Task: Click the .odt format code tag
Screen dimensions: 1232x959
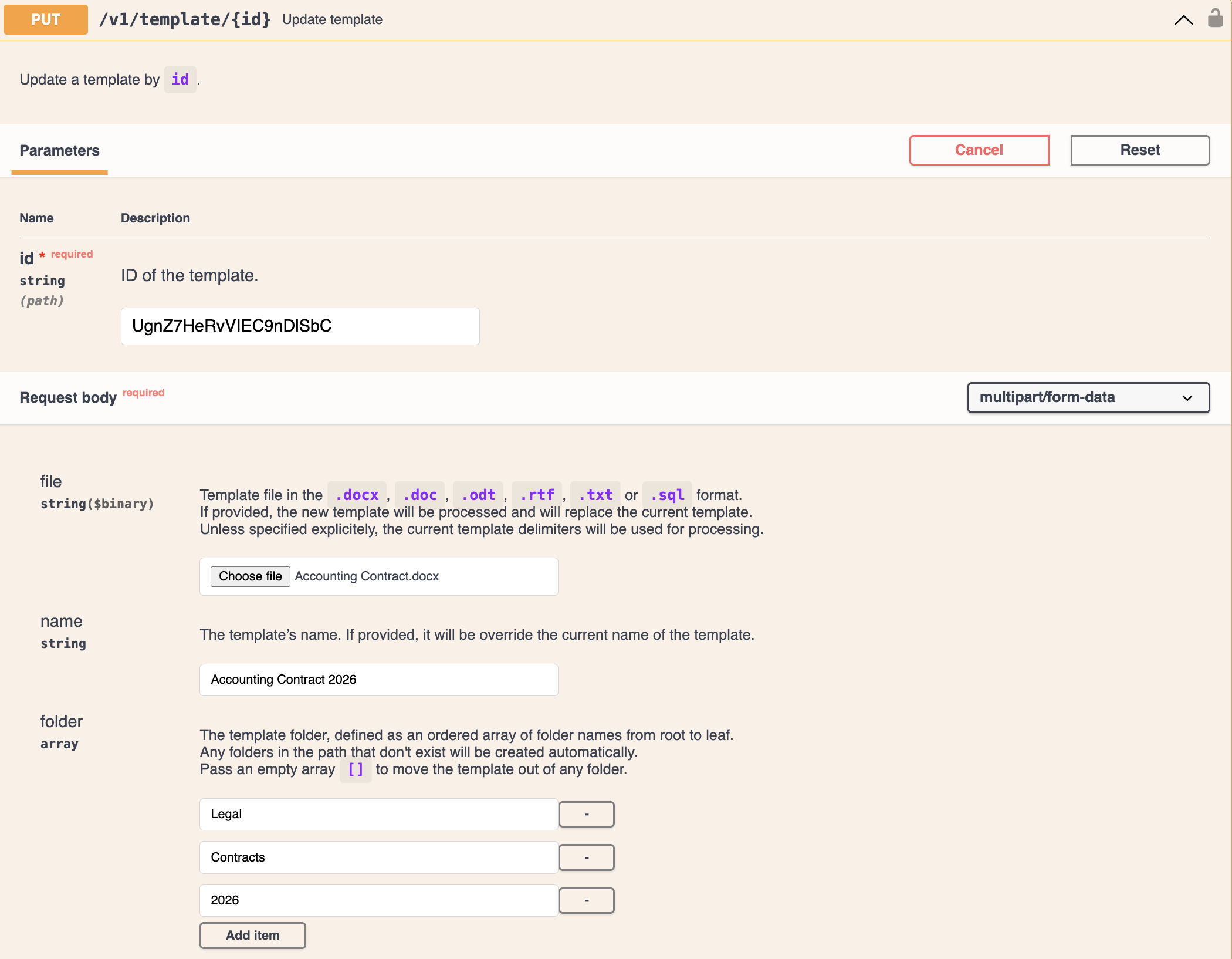Action: (x=478, y=495)
